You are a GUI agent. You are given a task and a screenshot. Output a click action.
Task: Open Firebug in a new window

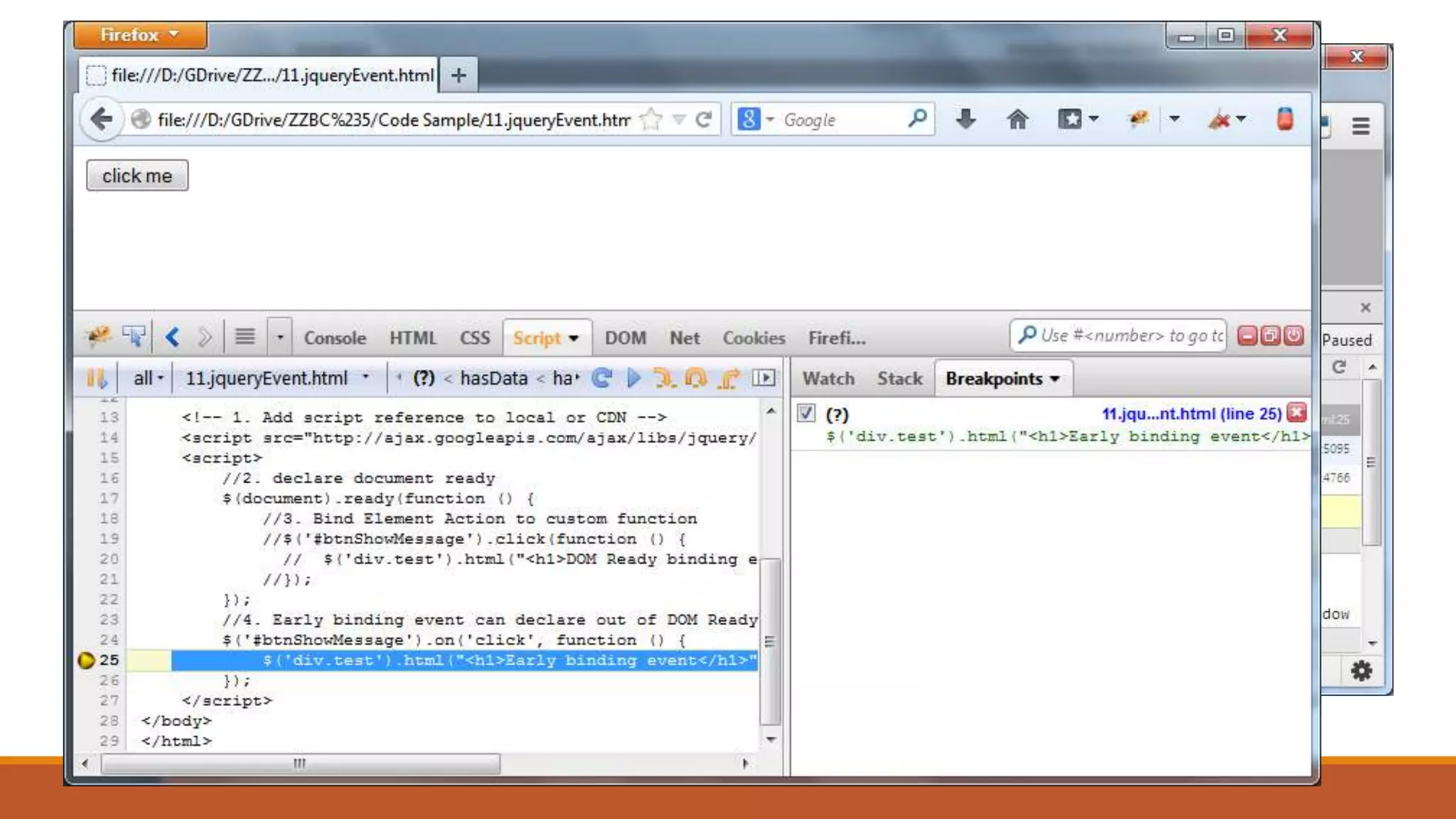point(1270,336)
